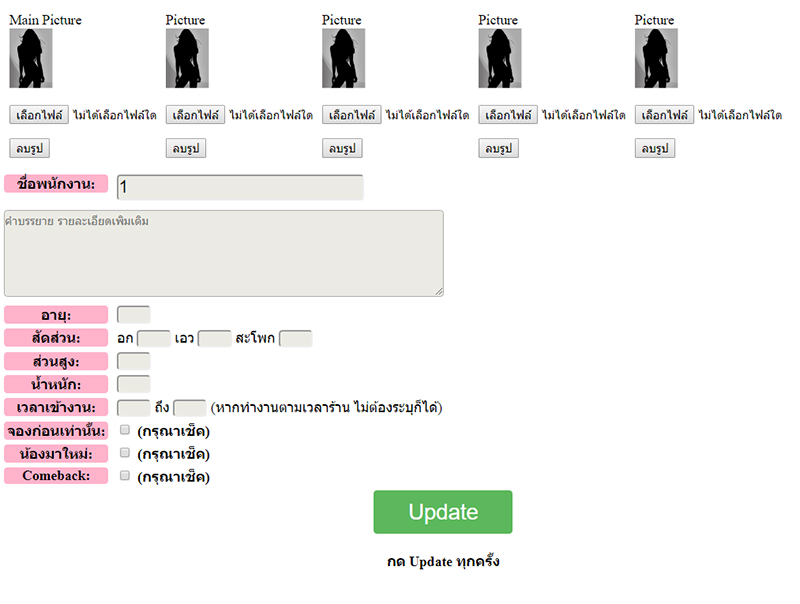Click the second picture thumbnail
800x604 pixels.
[187, 58]
